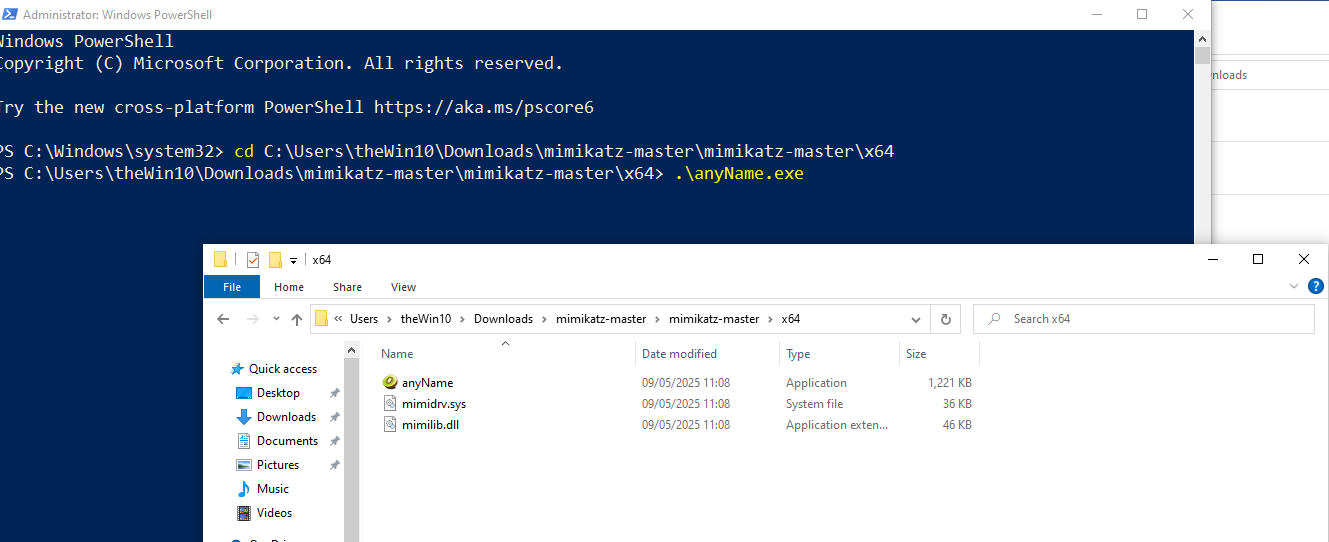This screenshot has width=1329, height=542.
Task: Click the Properties checkmark quick access icon
Action: point(252,260)
